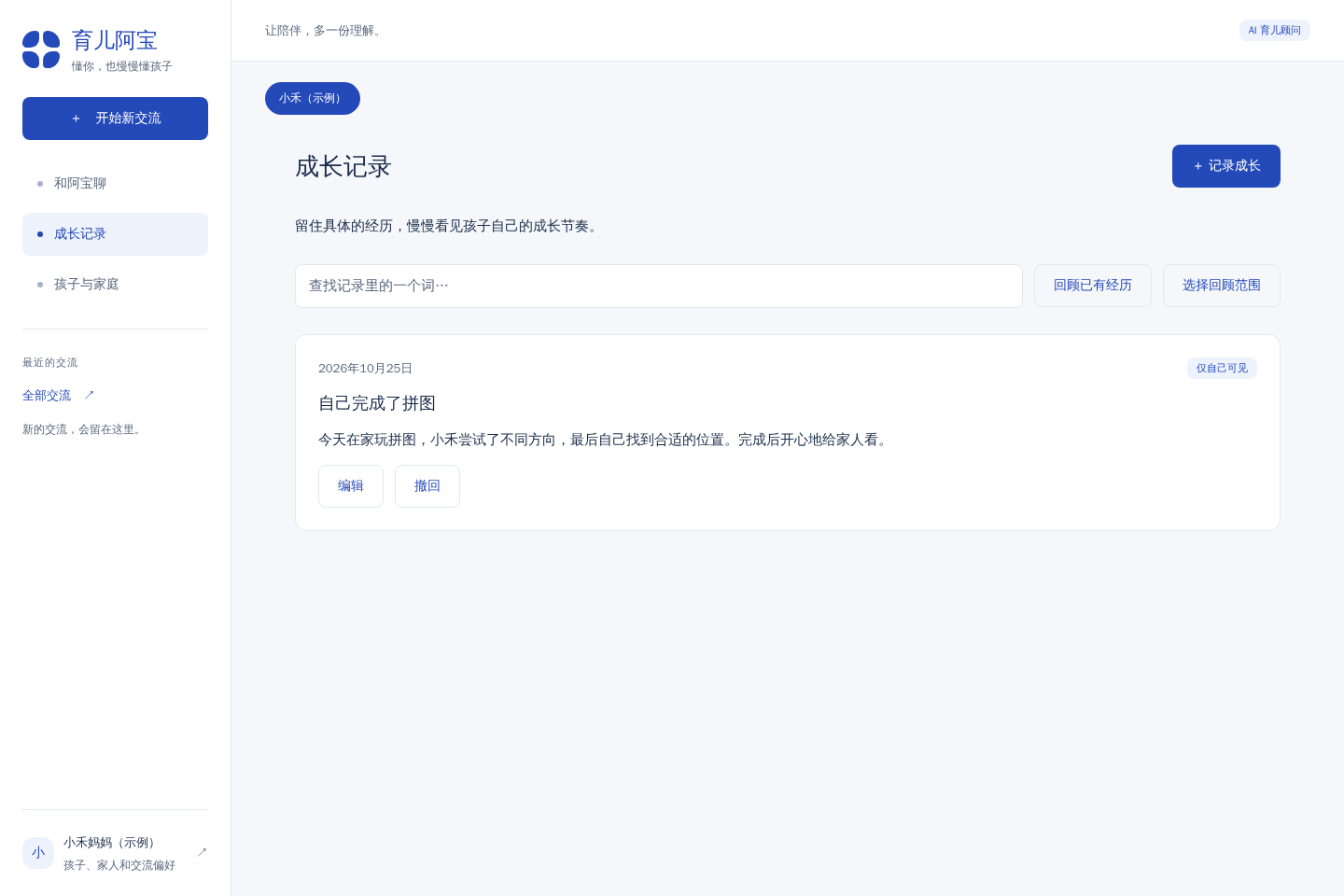Select the 小禾（示例） child tab
This screenshot has width=1344, height=896.
tap(313, 99)
